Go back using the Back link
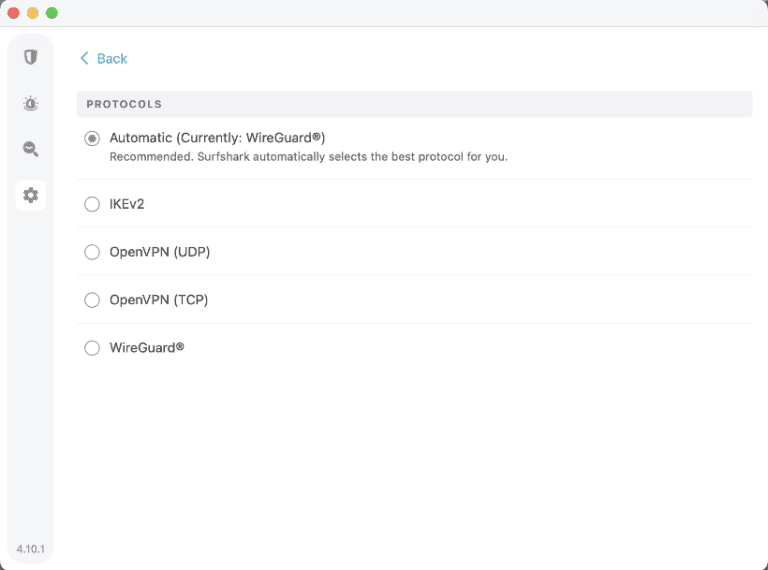 (111, 58)
